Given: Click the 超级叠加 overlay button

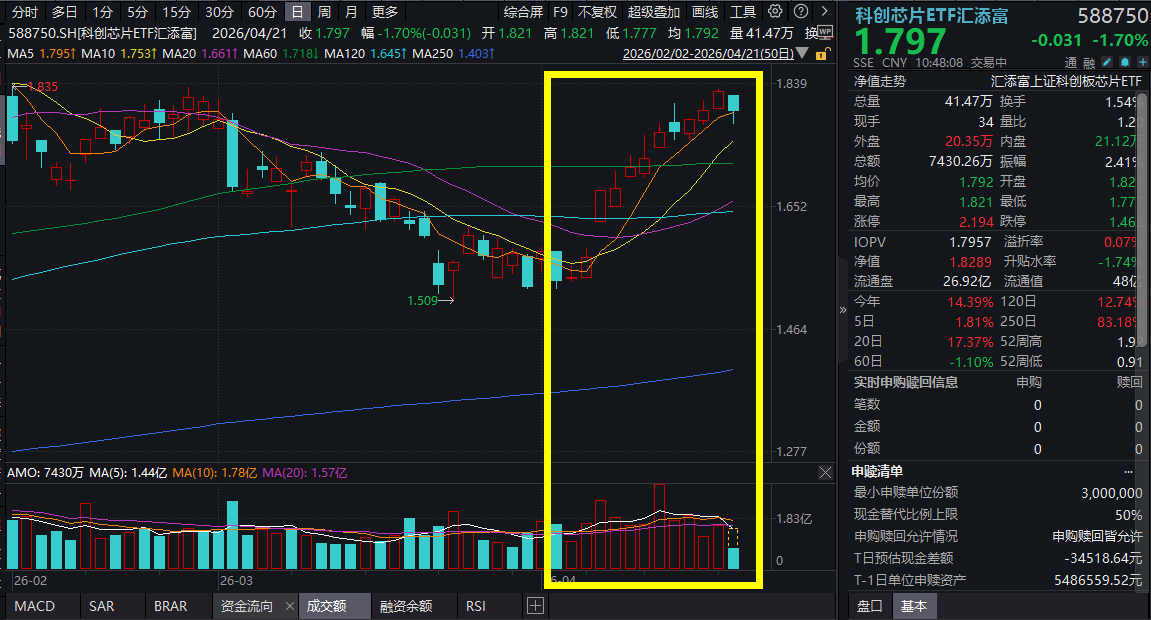Looking at the screenshot, I should coord(653,12).
